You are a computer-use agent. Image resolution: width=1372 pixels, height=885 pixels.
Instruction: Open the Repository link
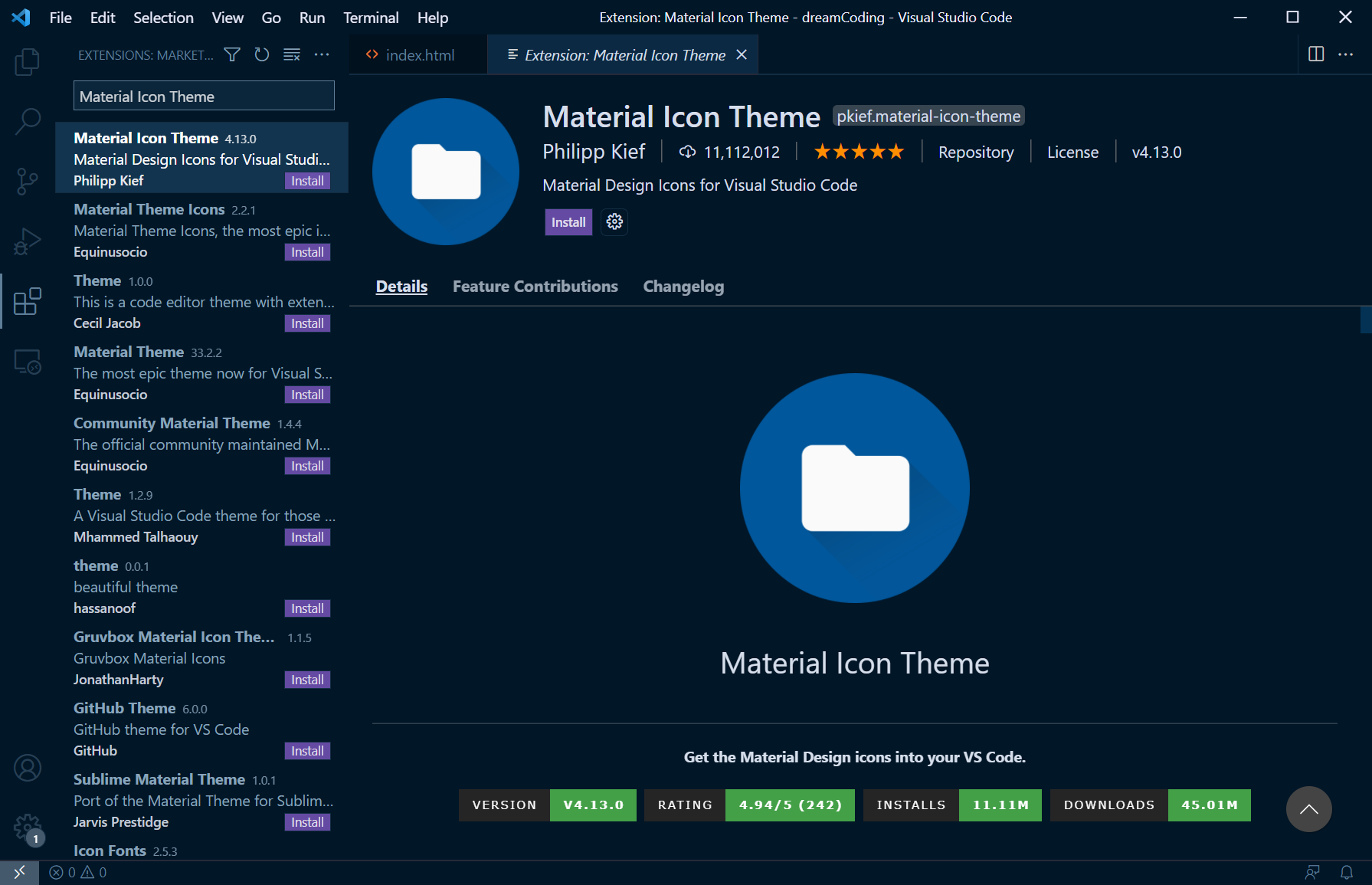point(976,152)
